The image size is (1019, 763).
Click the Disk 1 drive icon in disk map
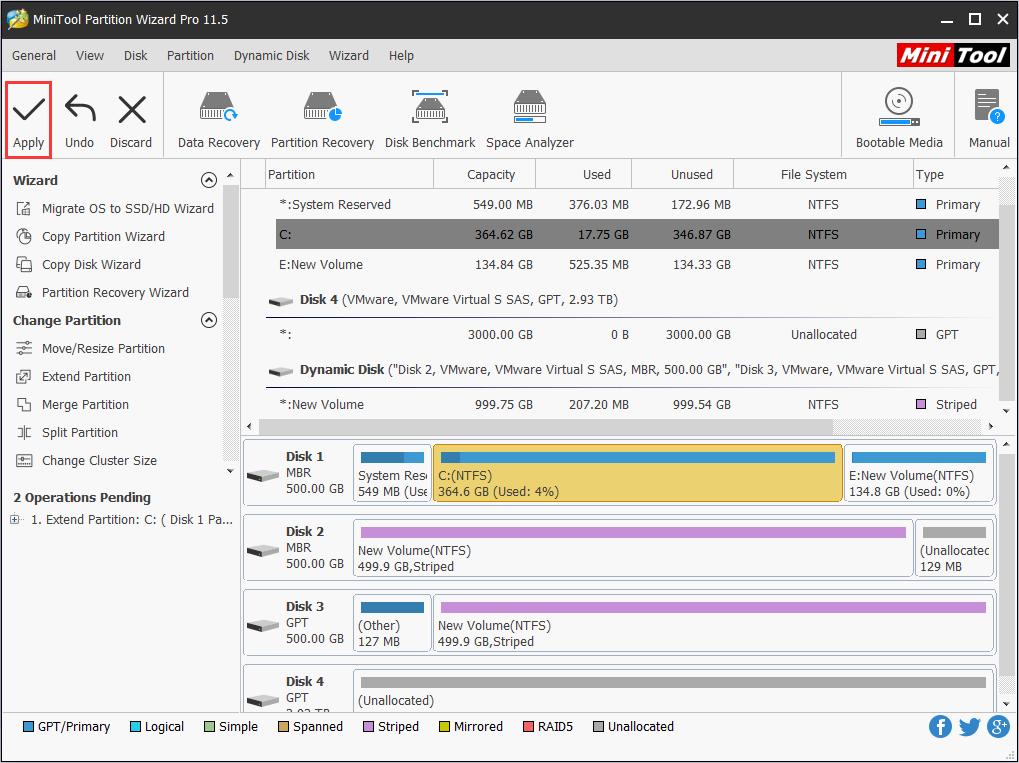click(x=263, y=476)
